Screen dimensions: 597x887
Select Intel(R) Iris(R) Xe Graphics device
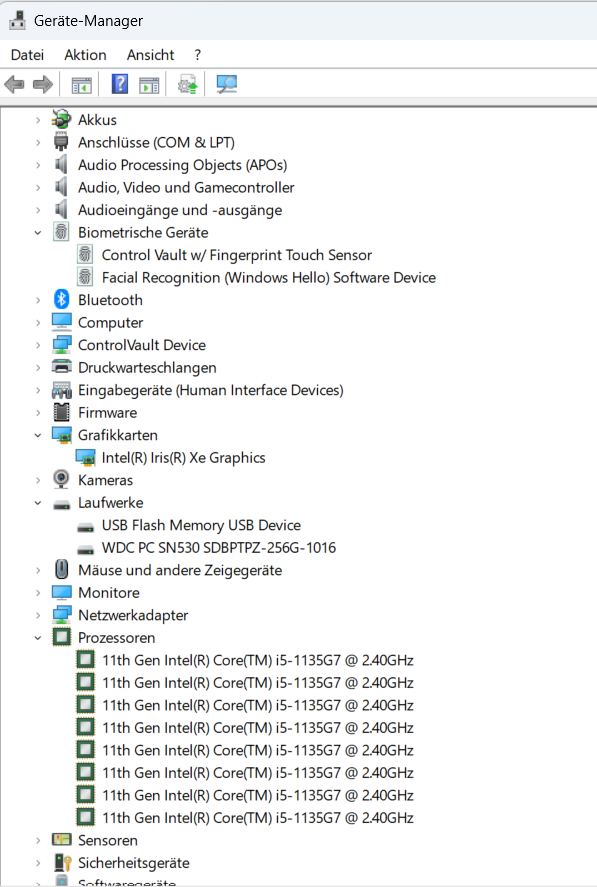coord(183,458)
